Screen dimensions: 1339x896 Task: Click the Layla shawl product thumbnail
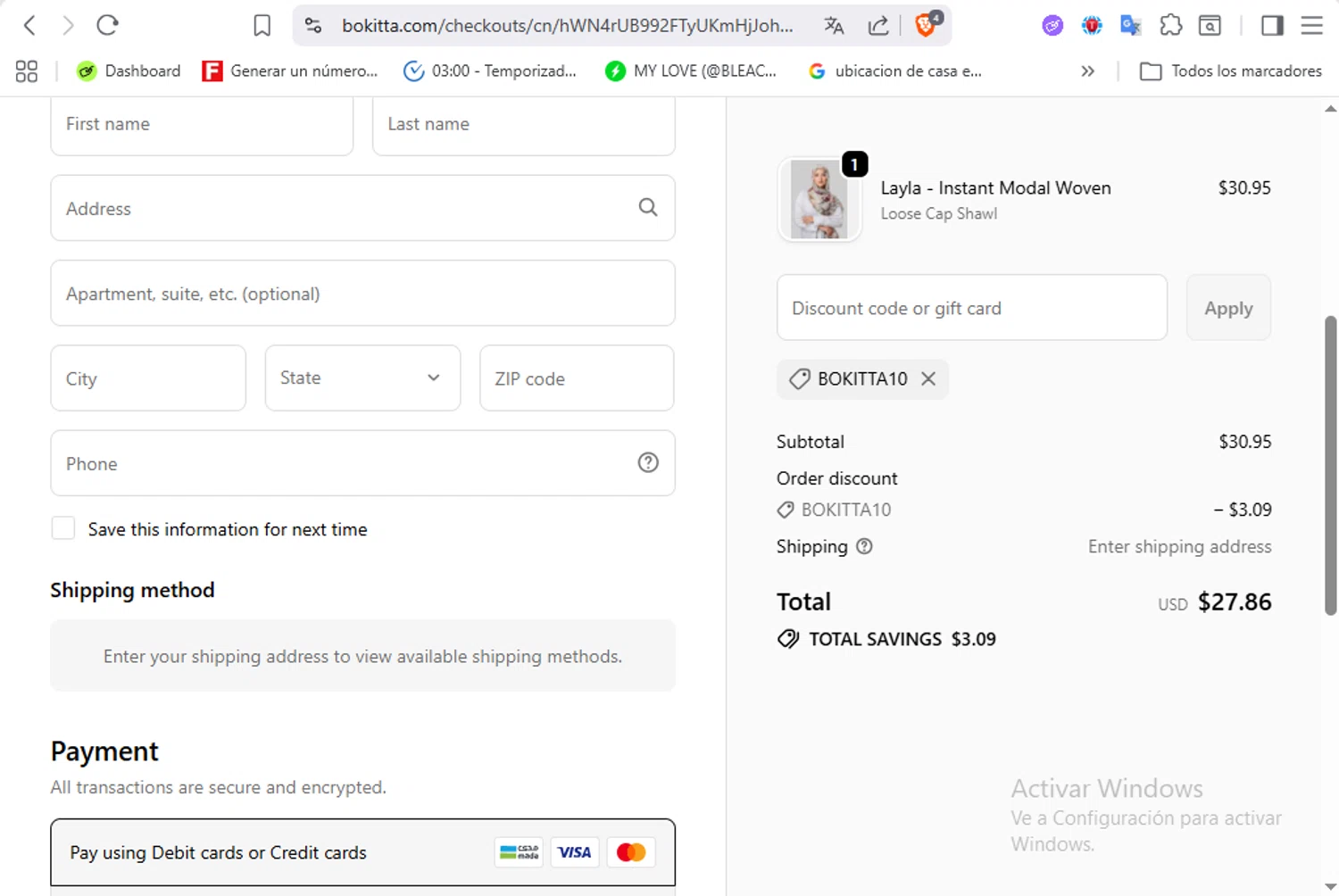819,200
